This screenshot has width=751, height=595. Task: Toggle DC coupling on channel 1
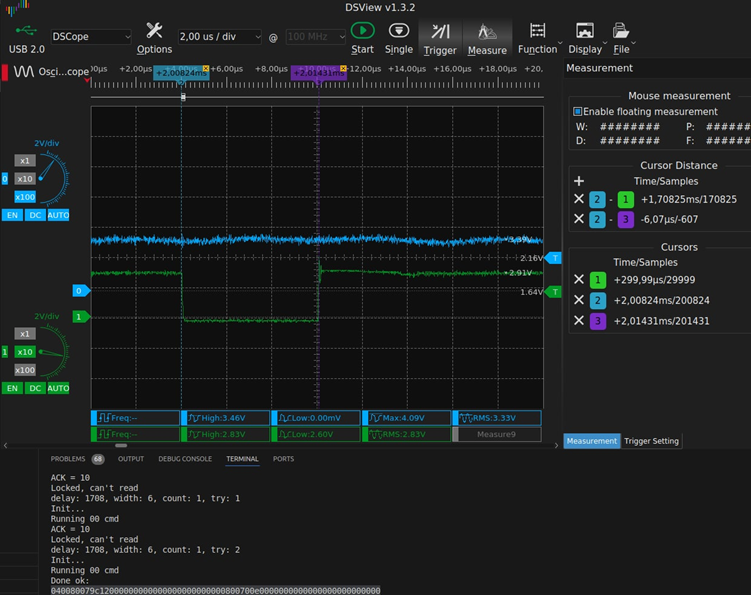(35, 388)
